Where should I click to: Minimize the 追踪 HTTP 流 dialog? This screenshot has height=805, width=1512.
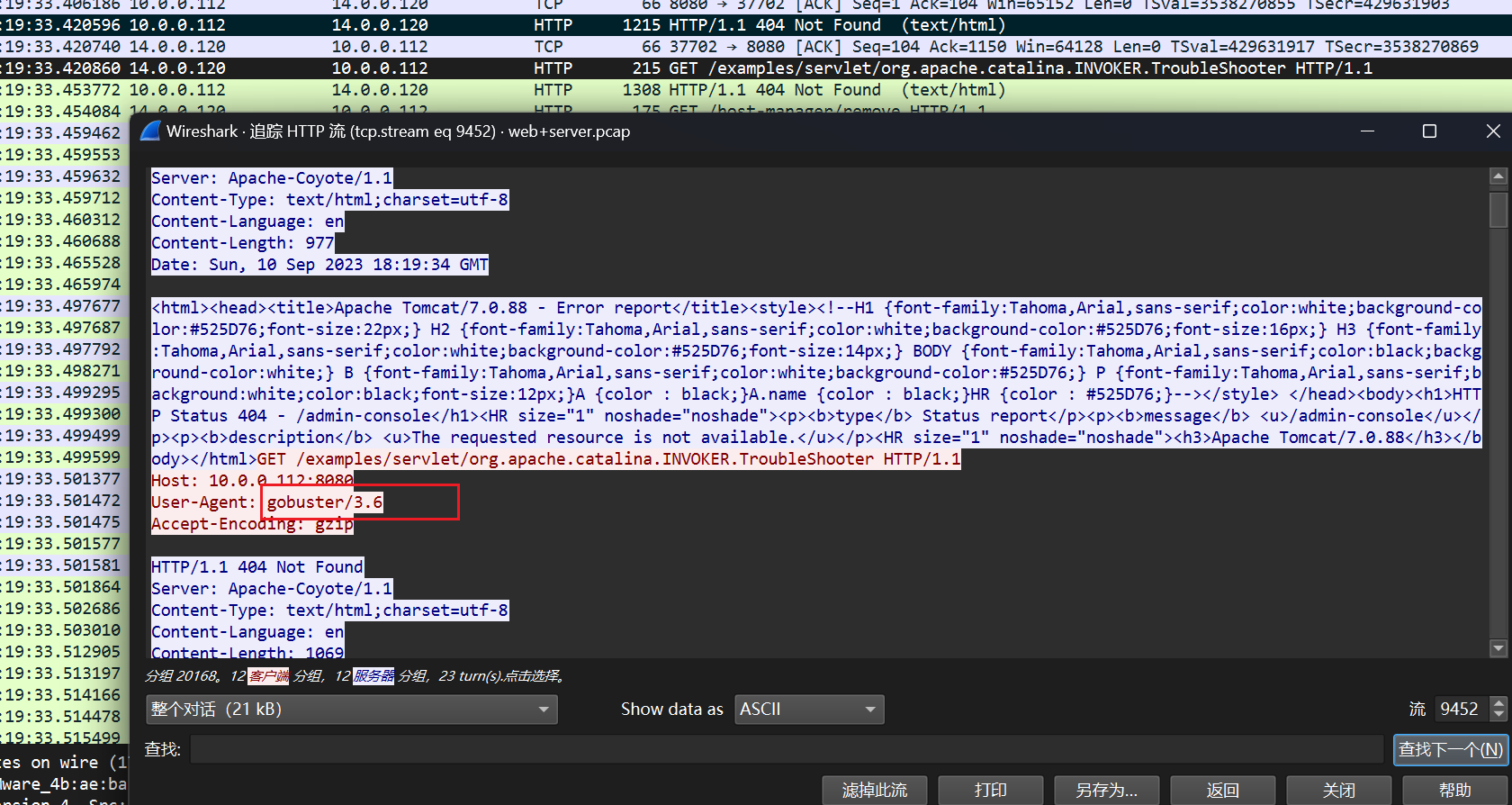[1367, 131]
